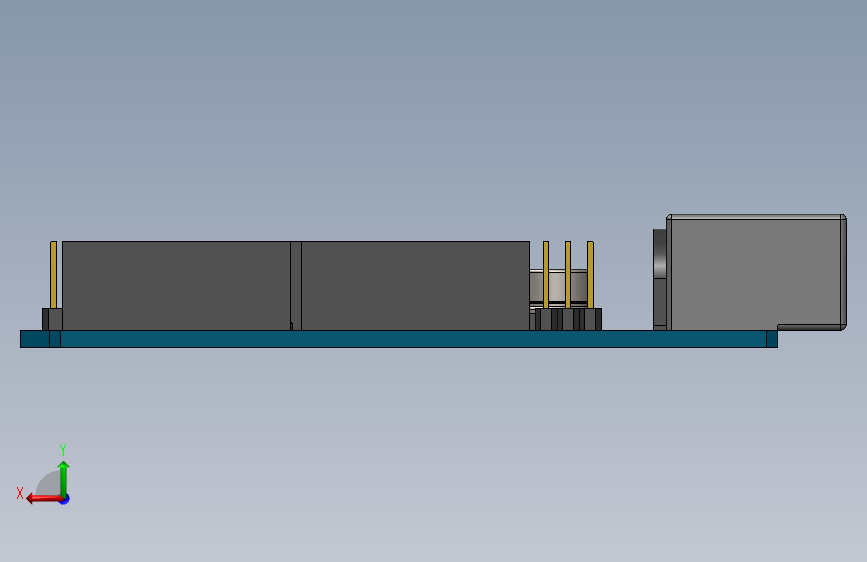Viewport: 867px width, 562px height.
Task: Click the blue Z axis dot of triad
Action: [65, 499]
